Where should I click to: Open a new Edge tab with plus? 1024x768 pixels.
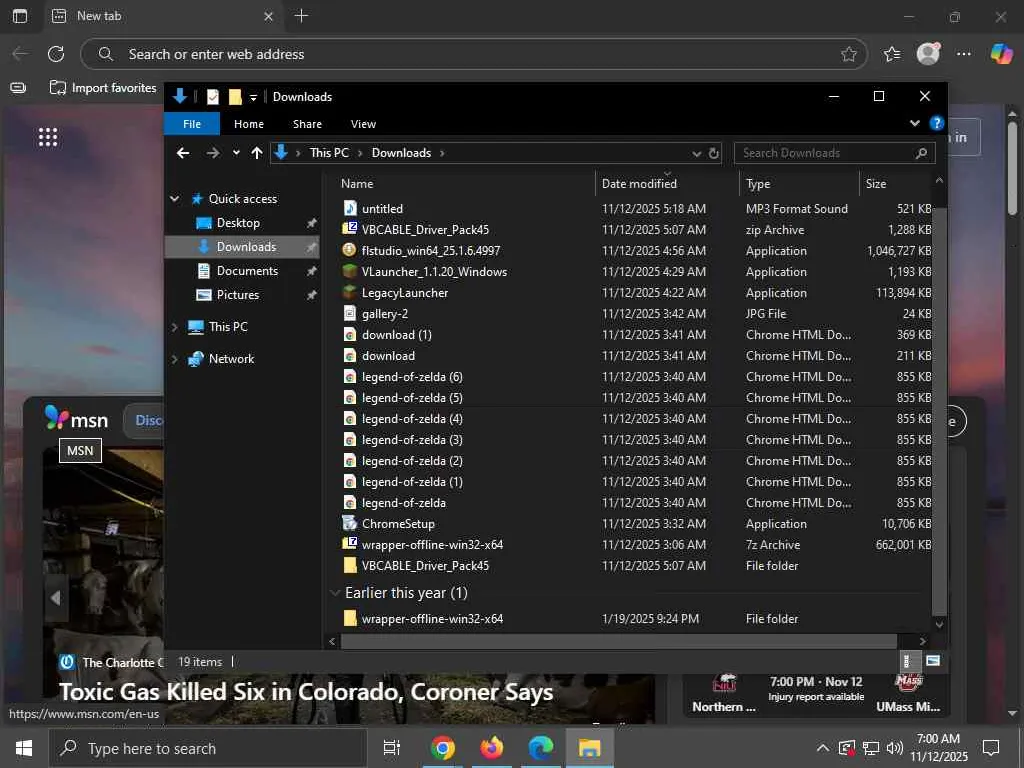click(301, 16)
